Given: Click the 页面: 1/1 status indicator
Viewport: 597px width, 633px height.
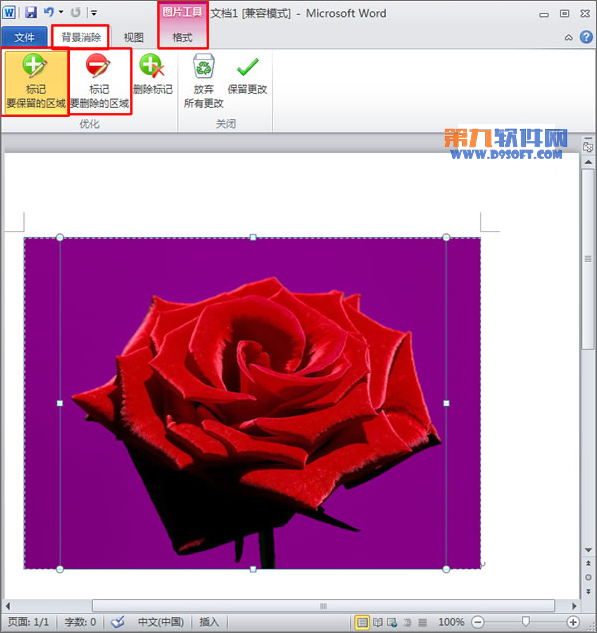Looking at the screenshot, I should pos(28,622).
